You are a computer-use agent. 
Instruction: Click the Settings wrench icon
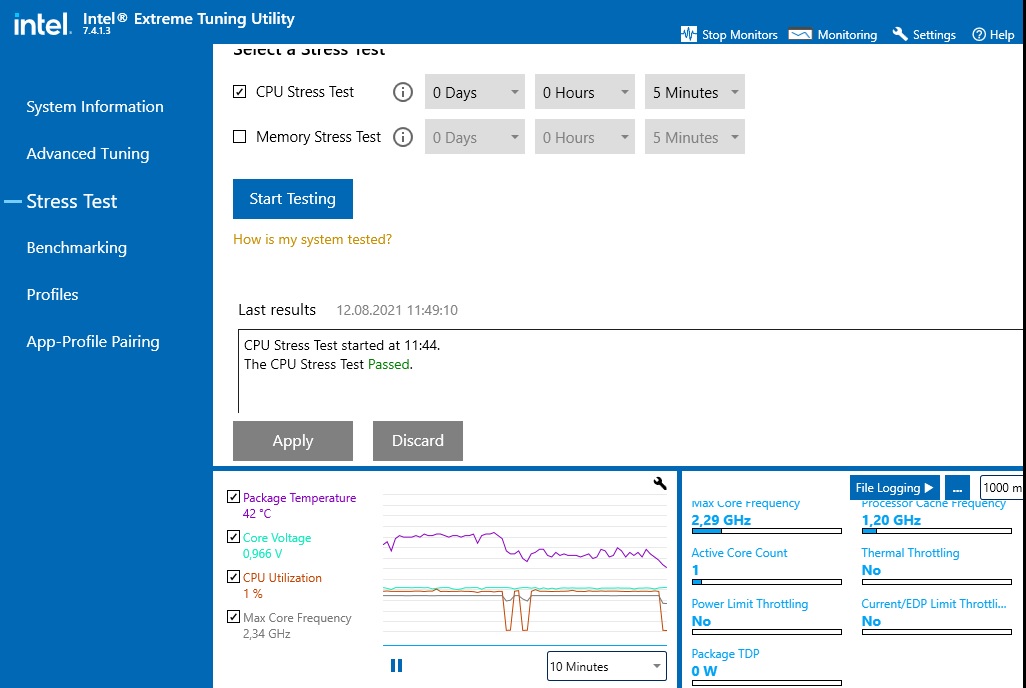click(900, 34)
